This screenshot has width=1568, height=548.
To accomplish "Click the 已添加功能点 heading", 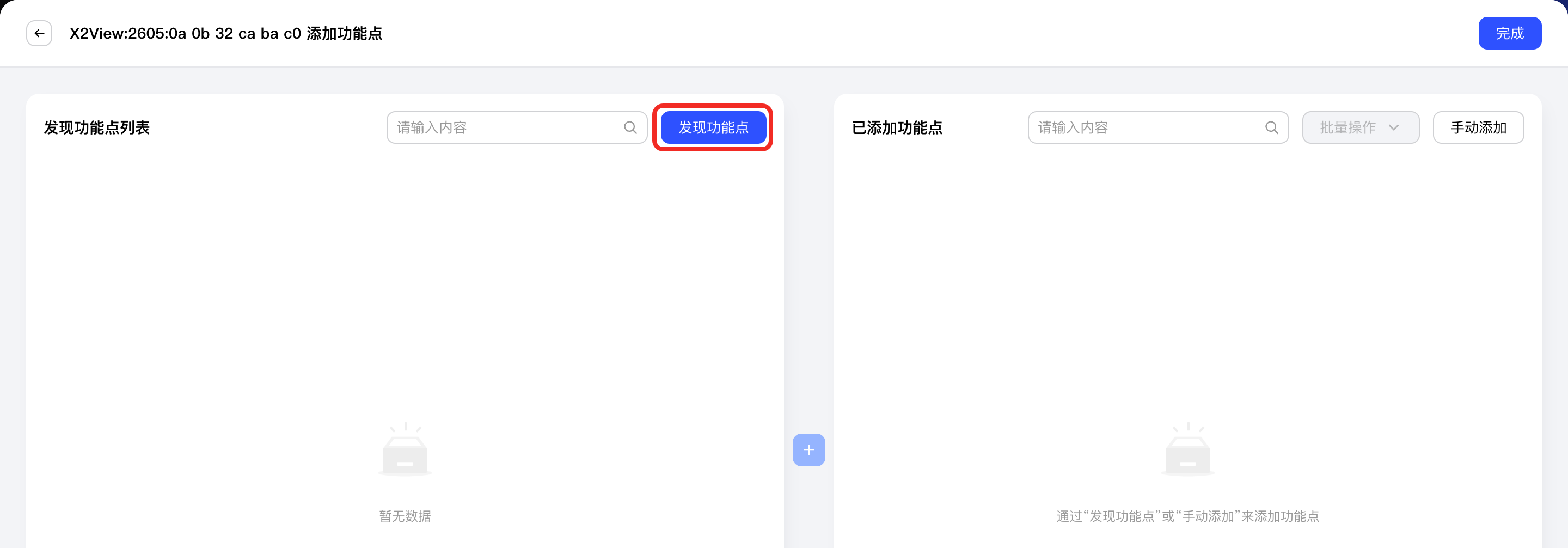I will click(897, 128).
